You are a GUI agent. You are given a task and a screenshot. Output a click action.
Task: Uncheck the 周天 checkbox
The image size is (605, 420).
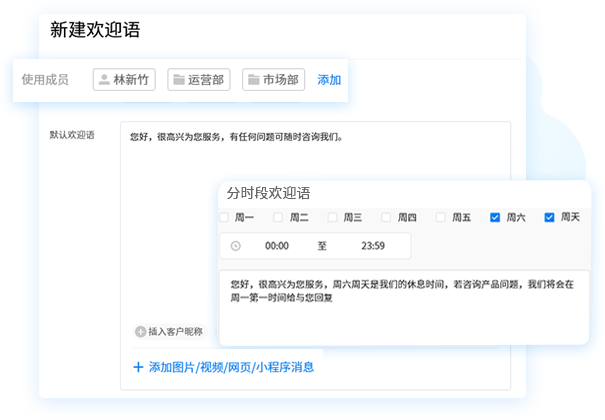point(549,218)
